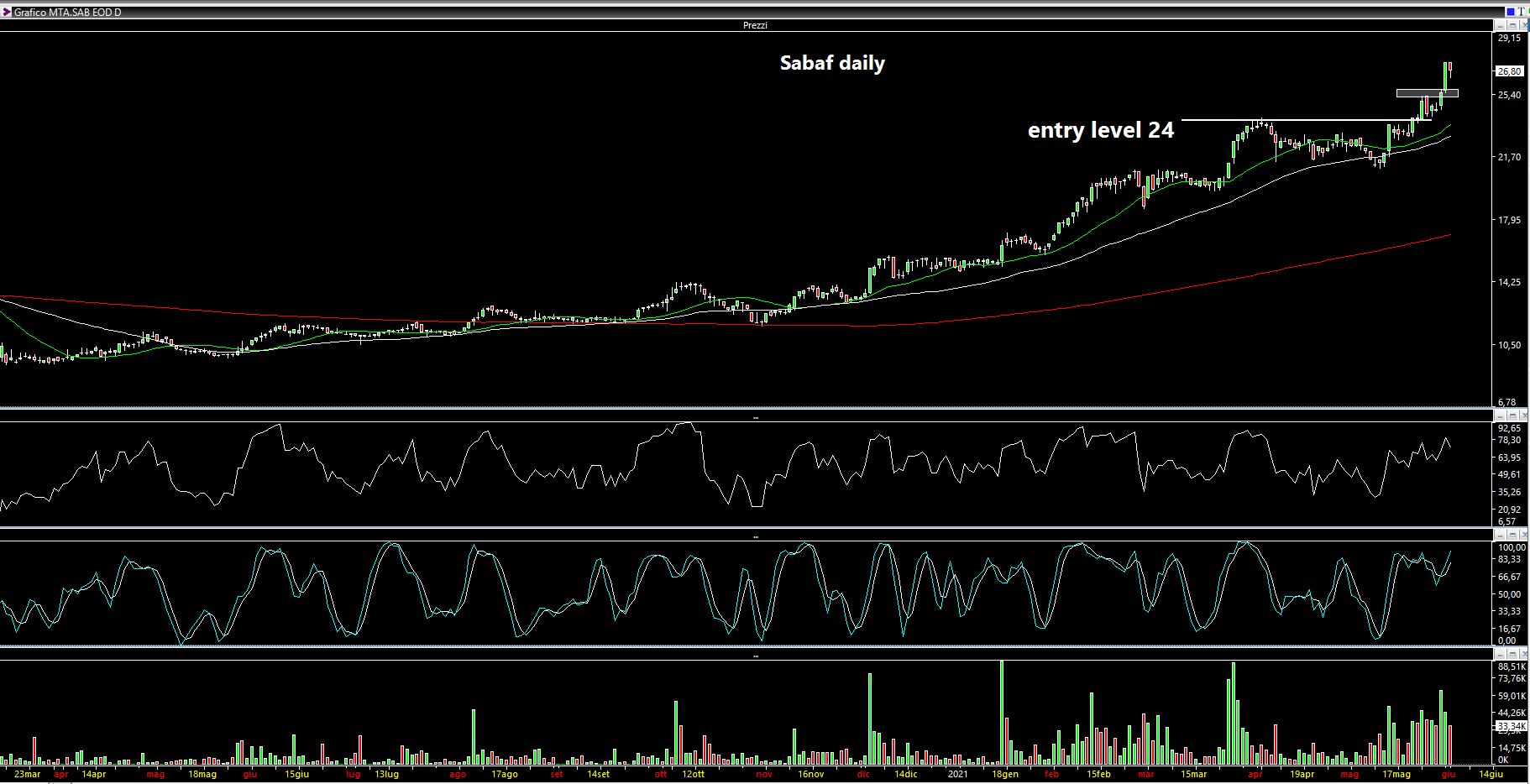Click the blue square icon in top toolbar
Image resolution: width=1530 pixels, height=784 pixels.
click(1511, 12)
